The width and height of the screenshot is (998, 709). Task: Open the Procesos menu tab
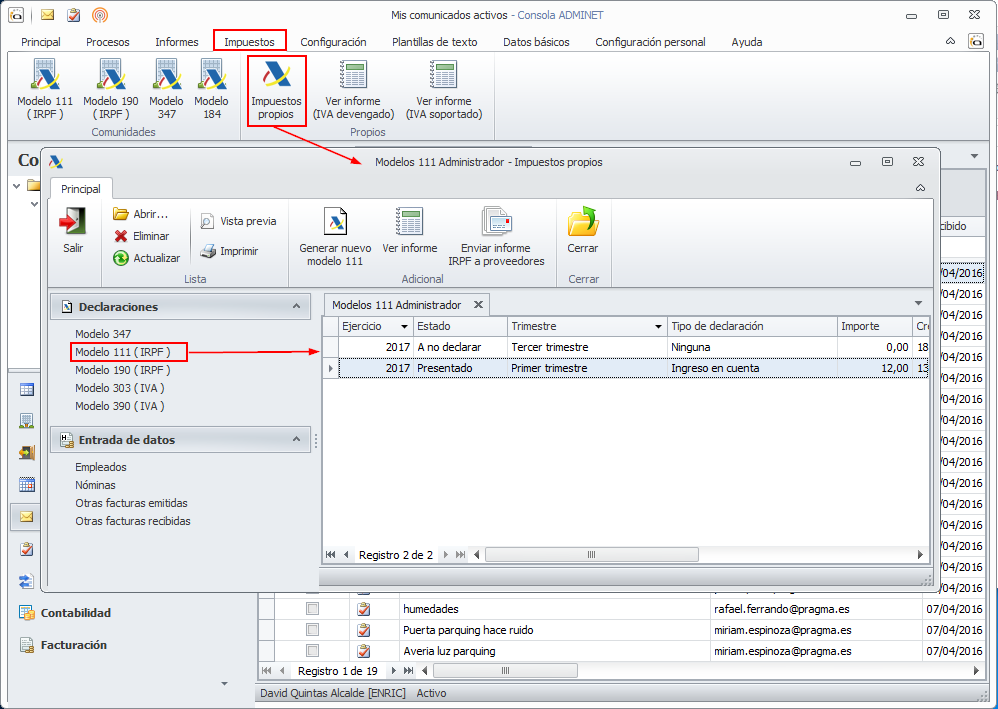pos(108,42)
